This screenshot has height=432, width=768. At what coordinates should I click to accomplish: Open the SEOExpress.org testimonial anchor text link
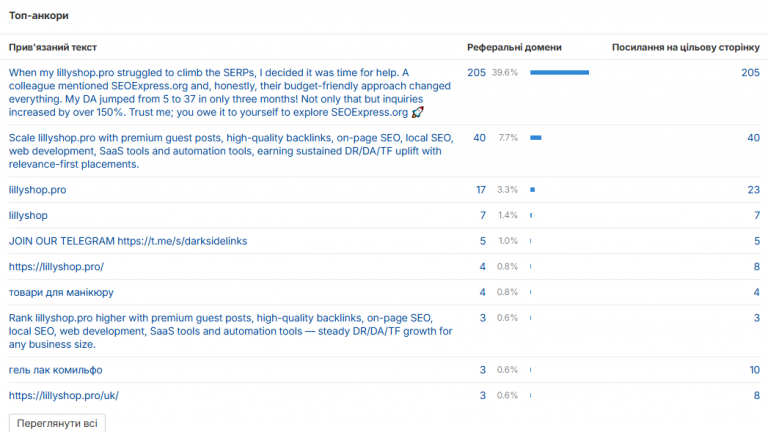tap(230, 93)
